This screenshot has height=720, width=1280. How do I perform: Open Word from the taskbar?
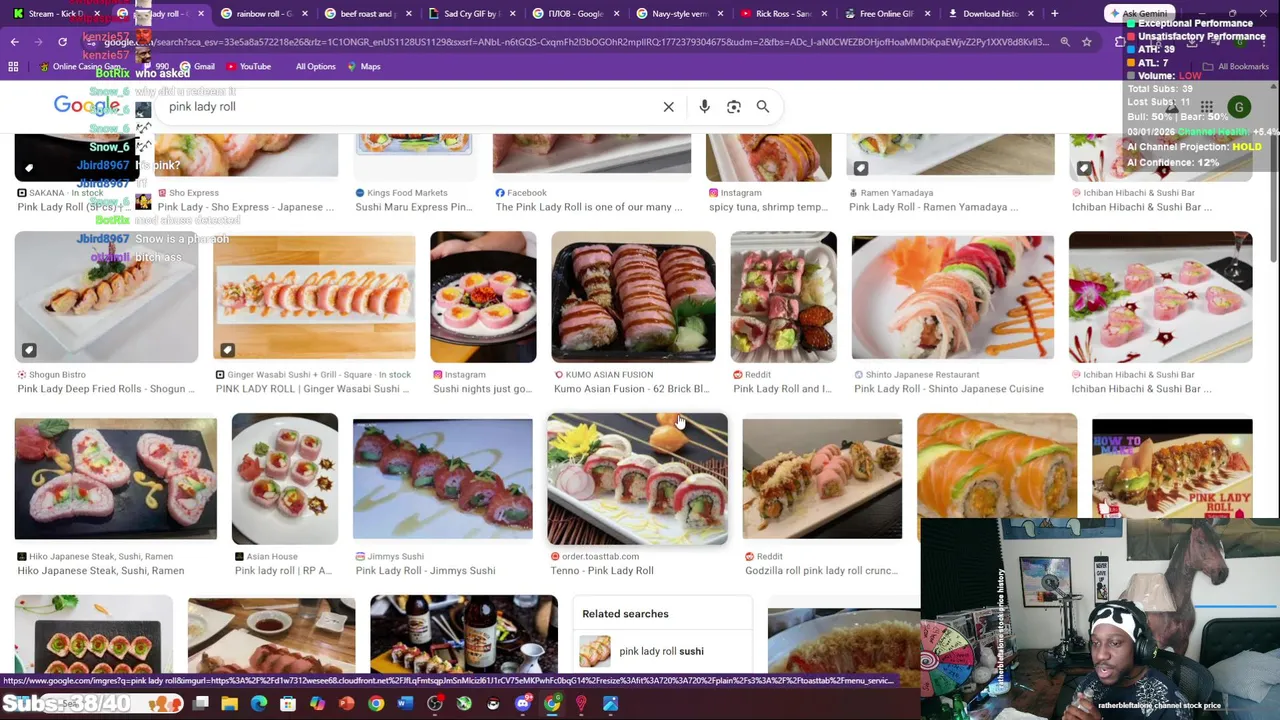point(405,704)
